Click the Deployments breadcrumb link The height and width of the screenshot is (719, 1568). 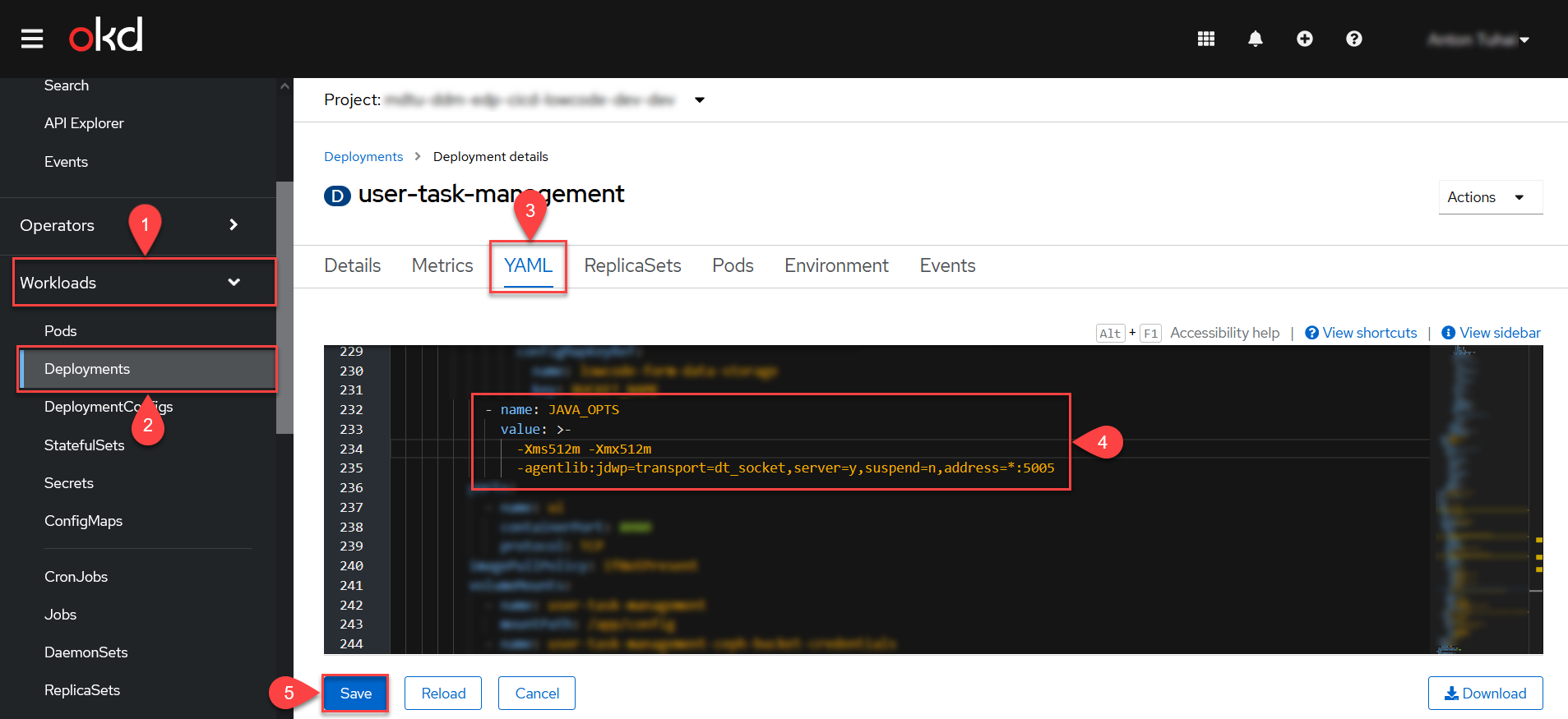click(x=363, y=156)
